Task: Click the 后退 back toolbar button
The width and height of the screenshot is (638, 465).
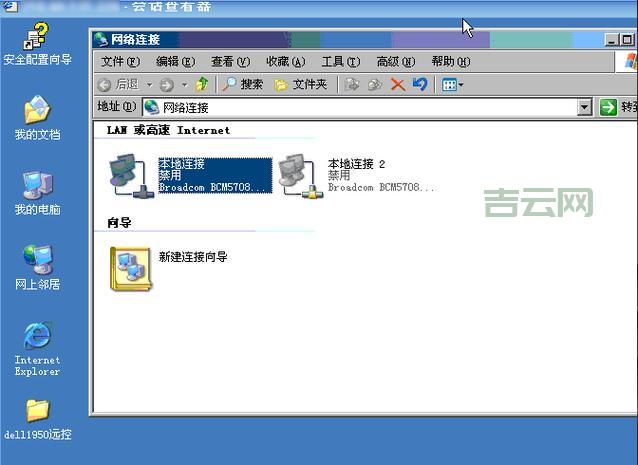Action: (x=118, y=85)
